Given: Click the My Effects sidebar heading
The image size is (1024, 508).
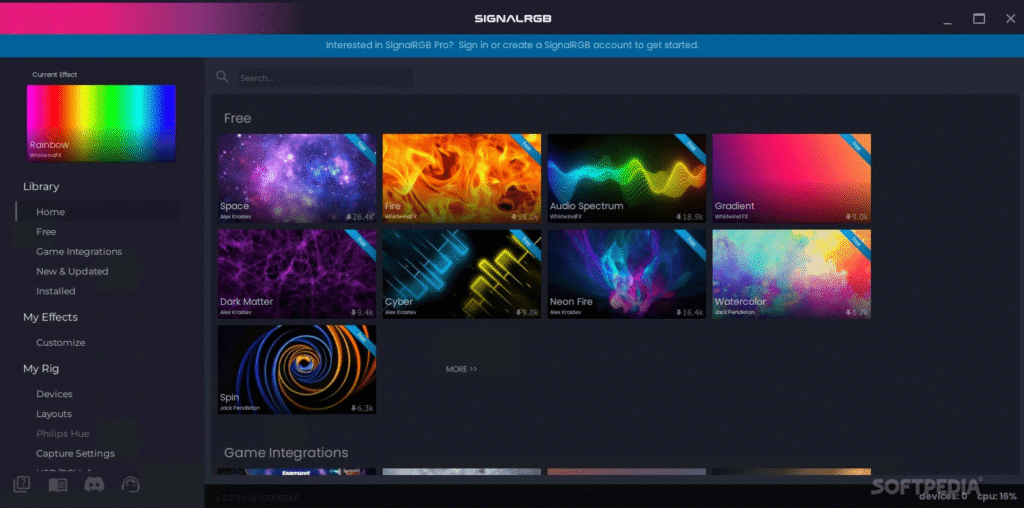Looking at the screenshot, I should coord(50,317).
